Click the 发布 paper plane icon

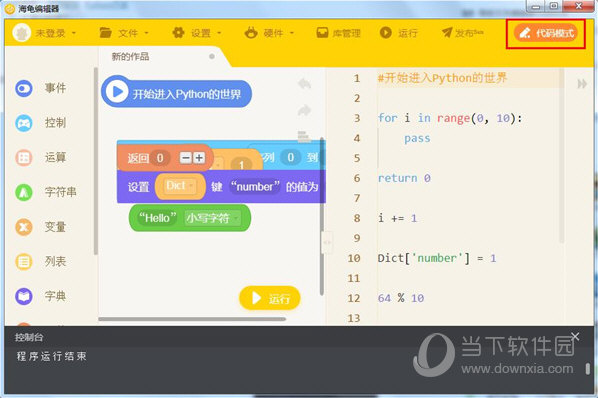coord(447,33)
